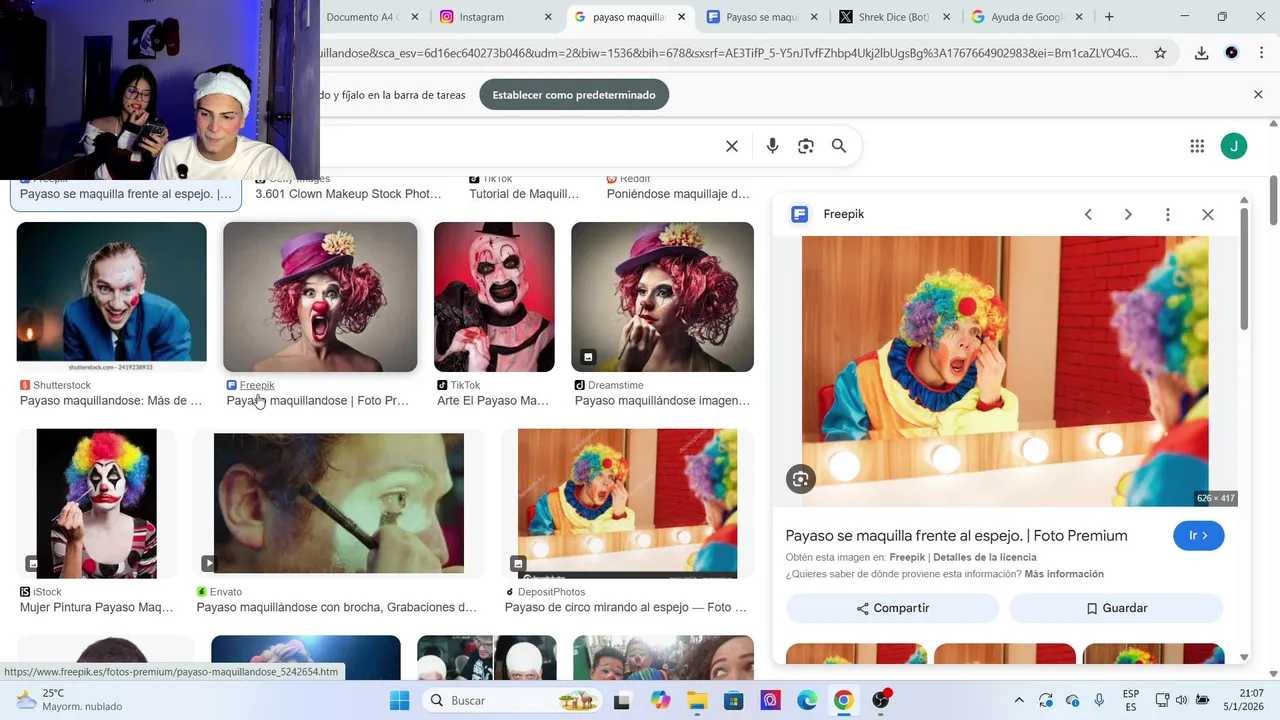Open Task View on the taskbar

point(622,700)
